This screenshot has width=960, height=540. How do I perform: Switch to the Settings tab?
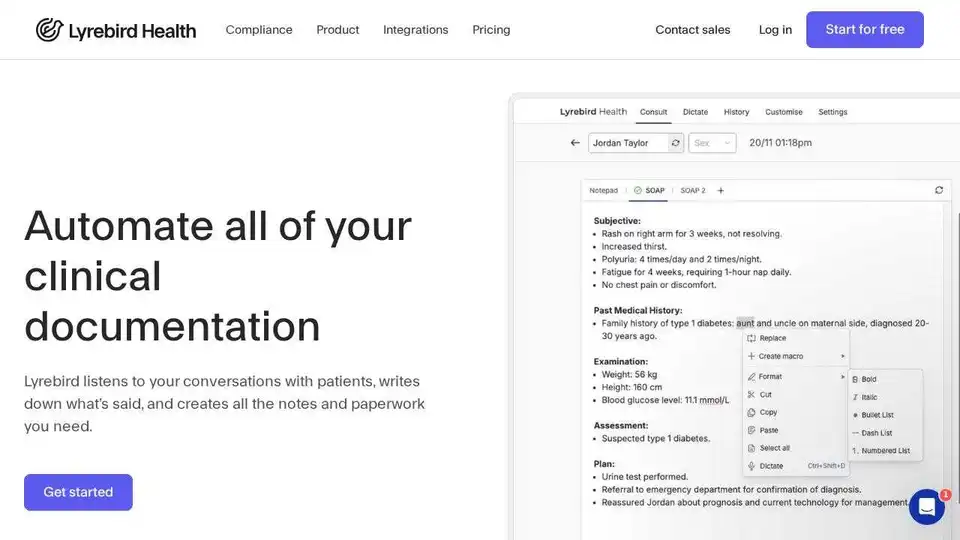[x=833, y=112]
